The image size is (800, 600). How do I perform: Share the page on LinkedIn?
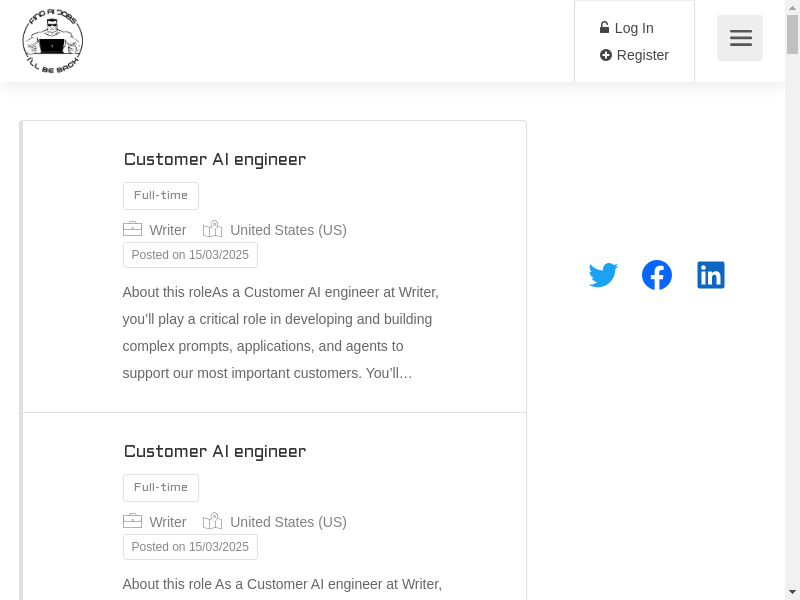[x=711, y=275]
